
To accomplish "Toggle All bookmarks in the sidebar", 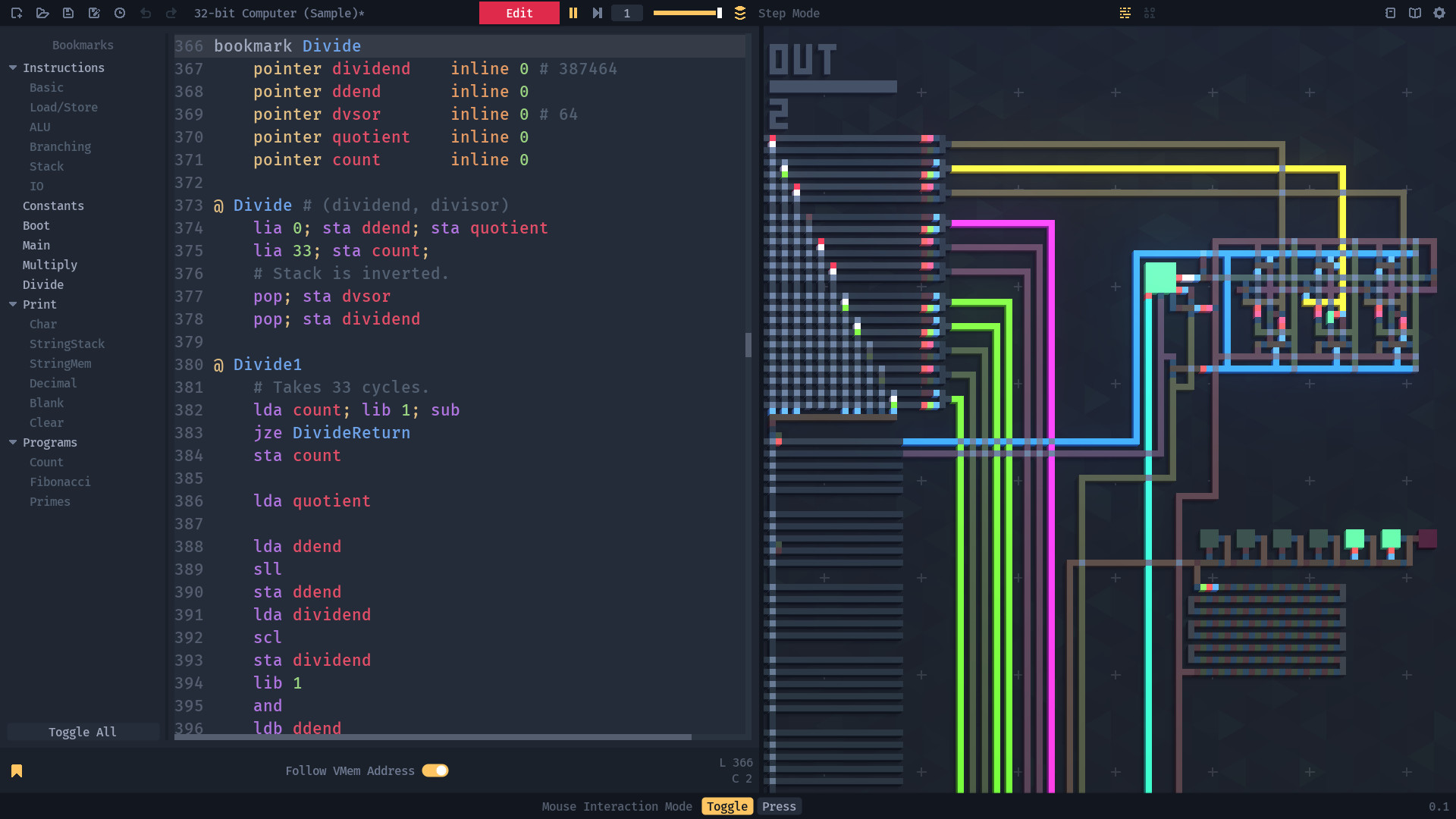I will pos(83,732).
